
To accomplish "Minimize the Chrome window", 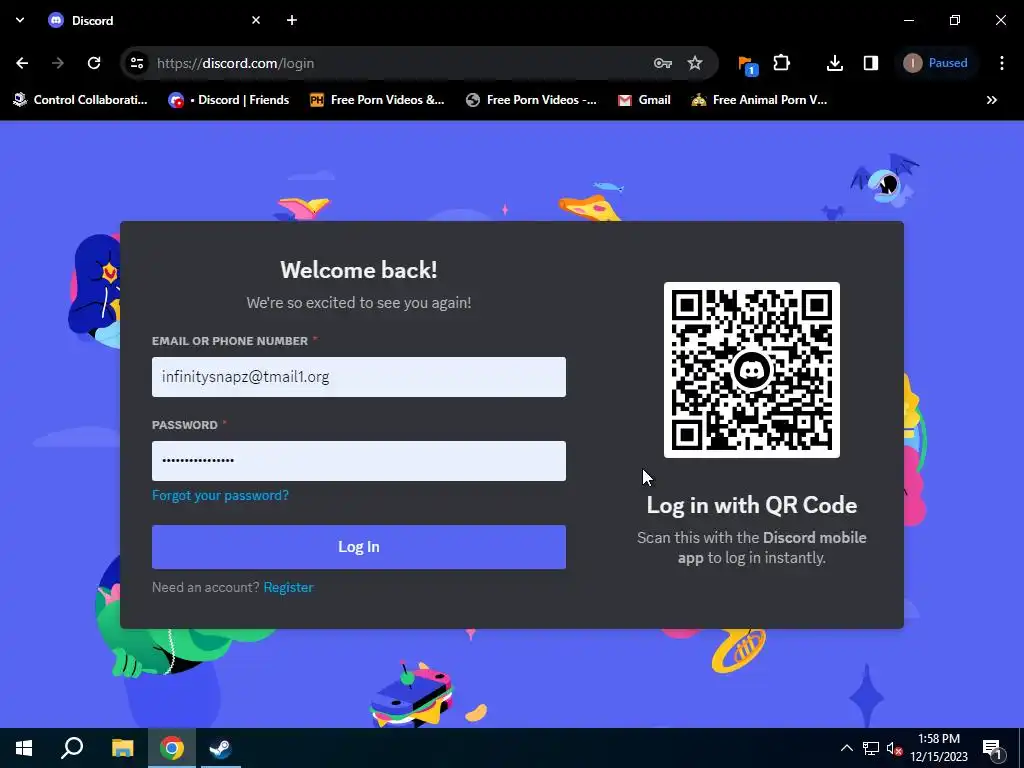I will coord(908,20).
